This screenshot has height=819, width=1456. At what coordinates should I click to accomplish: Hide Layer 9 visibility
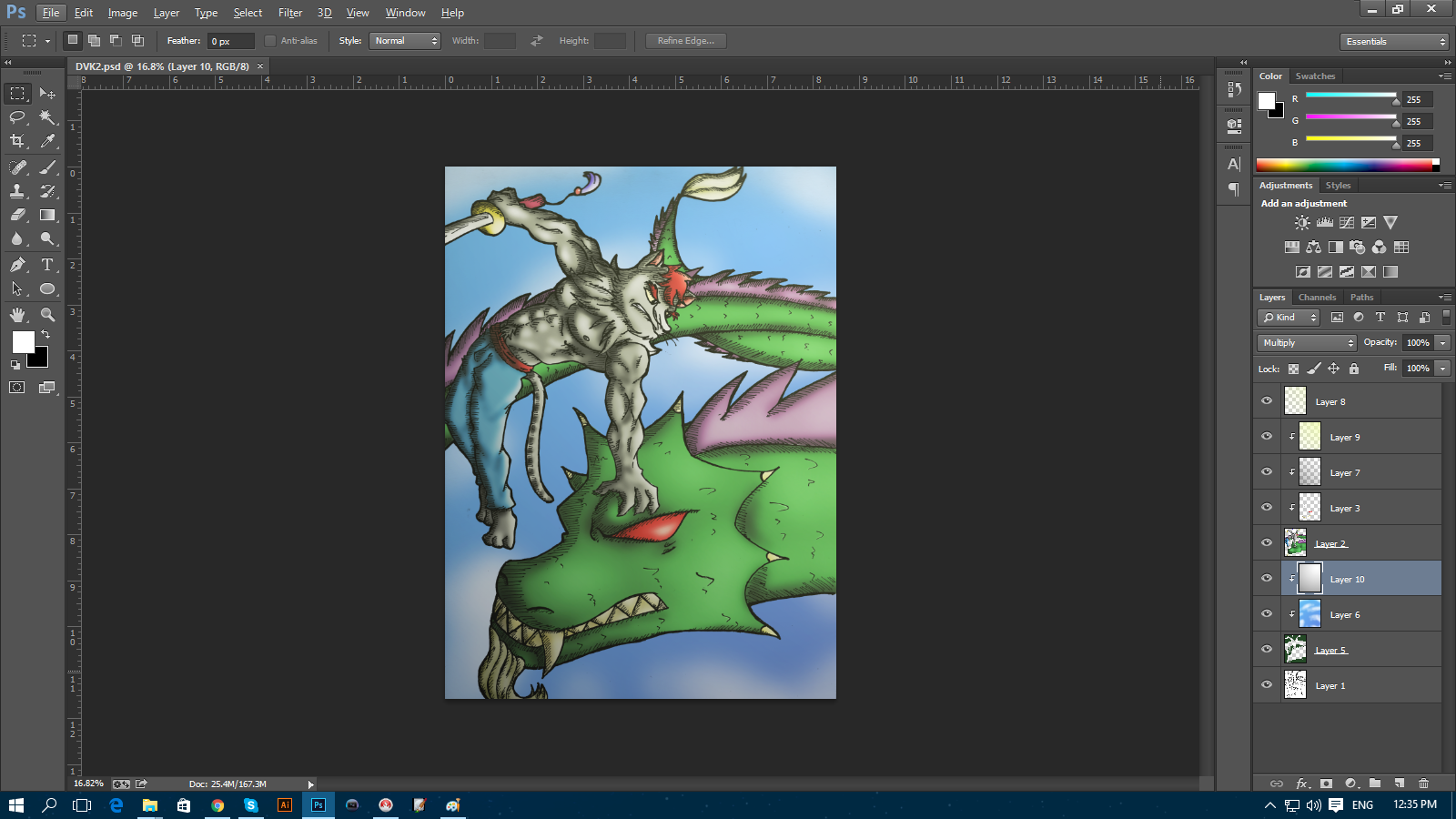point(1267,437)
